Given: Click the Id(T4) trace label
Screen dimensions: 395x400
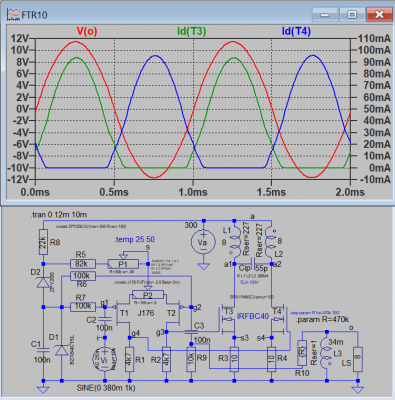Looking at the screenshot, I should pyautogui.click(x=296, y=31).
